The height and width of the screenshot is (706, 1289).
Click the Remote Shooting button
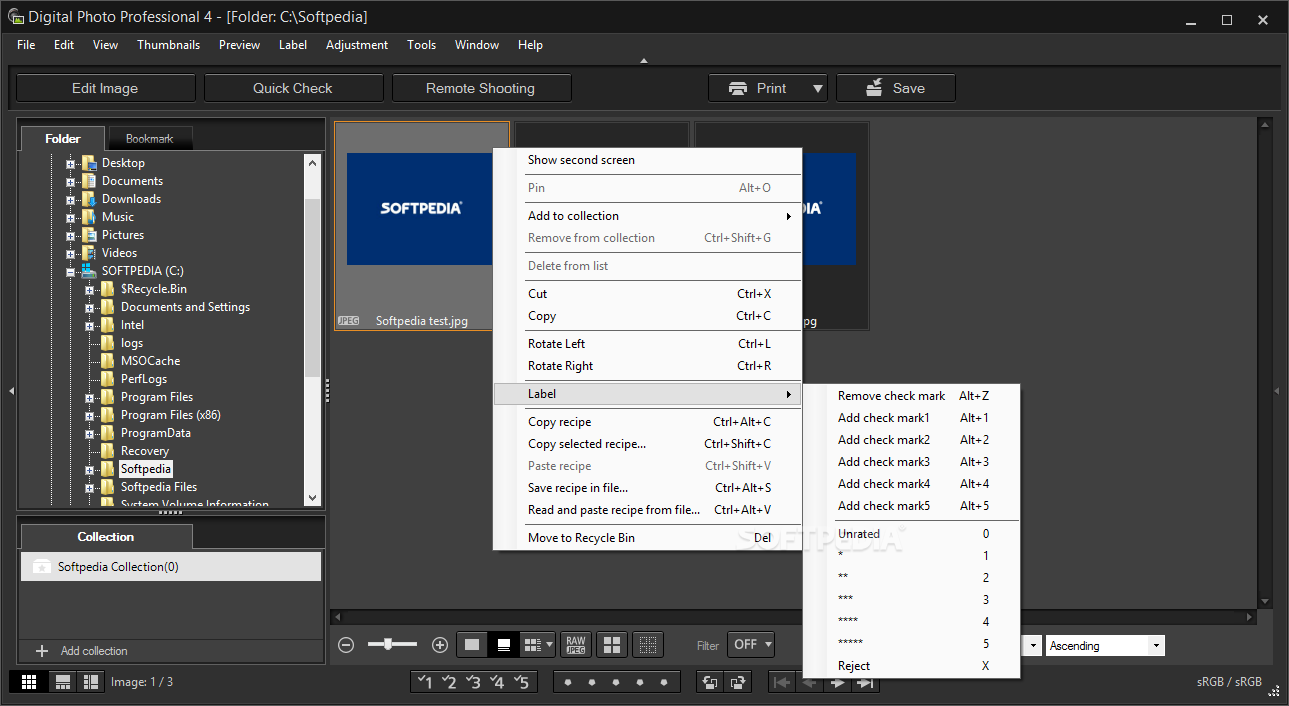tap(480, 88)
